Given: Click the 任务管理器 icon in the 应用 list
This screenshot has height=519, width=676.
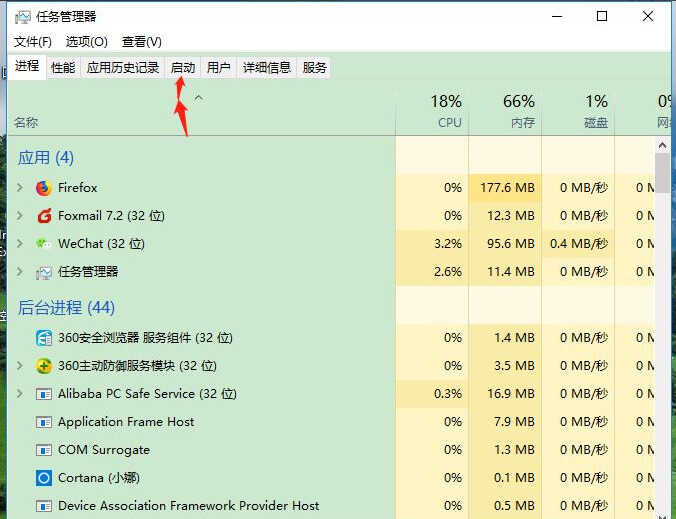Looking at the screenshot, I should tap(44, 272).
